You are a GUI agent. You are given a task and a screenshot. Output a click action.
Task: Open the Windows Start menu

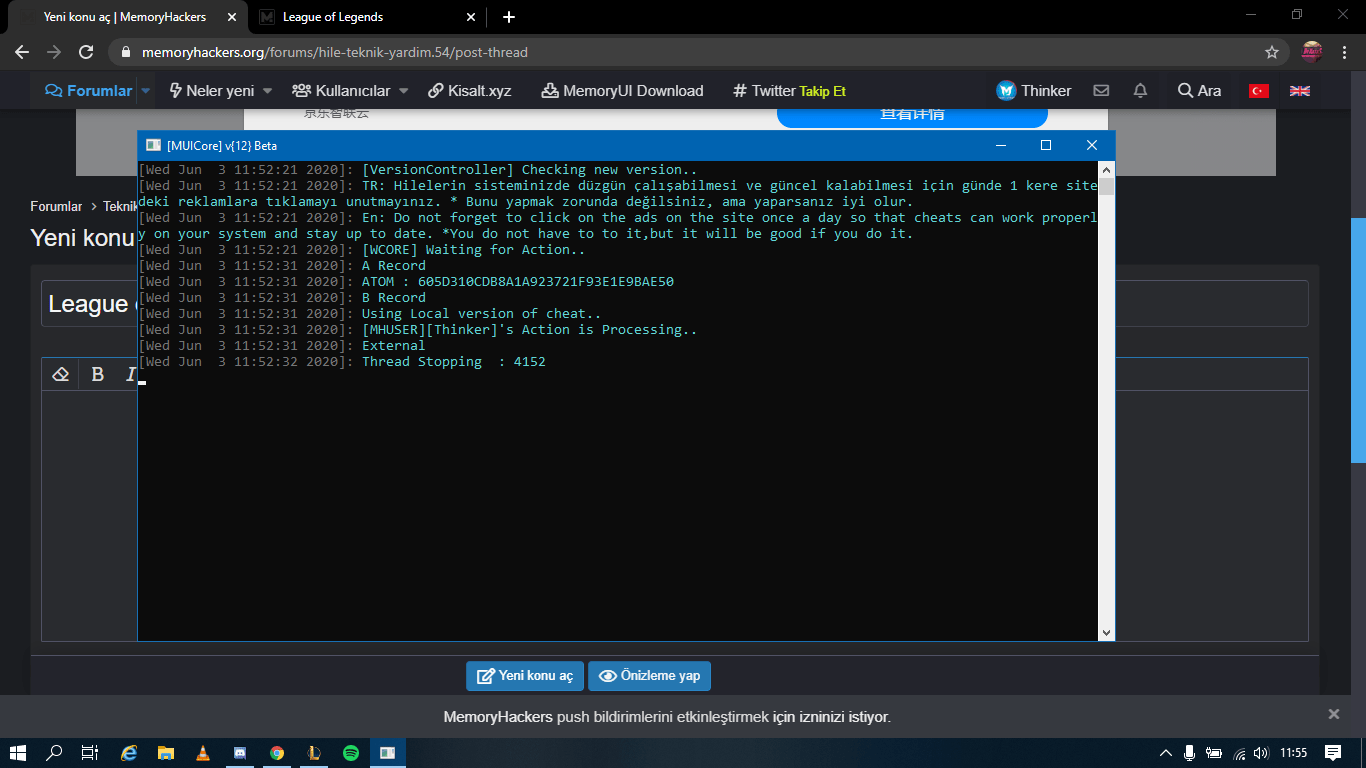tap(18, 753)
